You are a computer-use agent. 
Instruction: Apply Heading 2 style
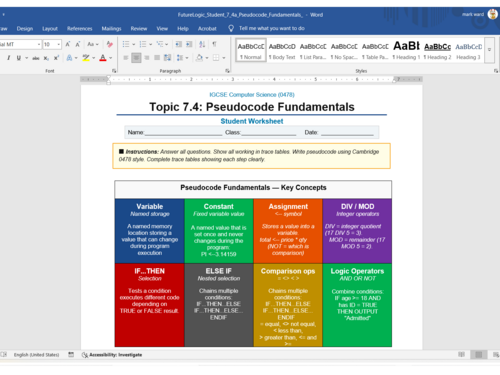tap(437, 50)
